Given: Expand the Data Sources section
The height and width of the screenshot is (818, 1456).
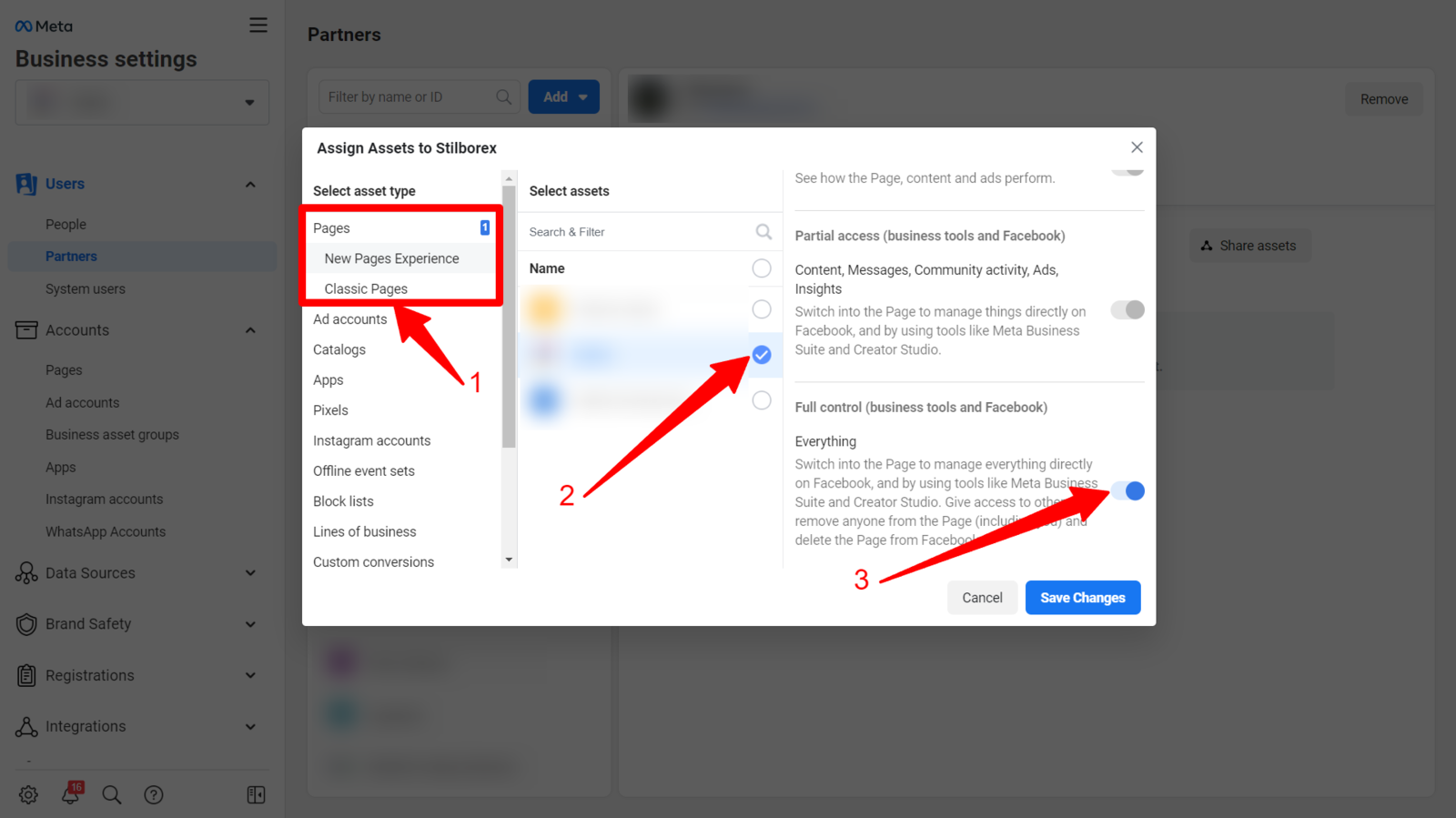Looking at the screenshot, I should (250, 573).
